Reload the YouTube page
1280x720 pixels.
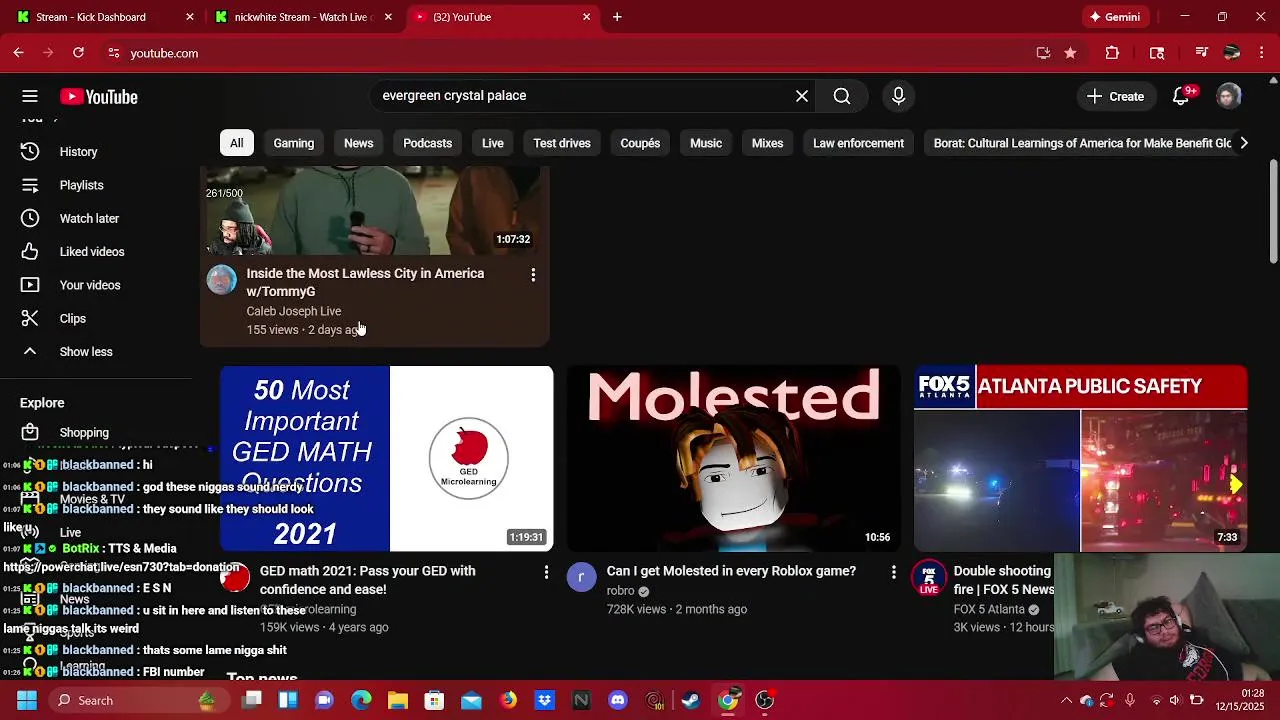[78, 53]
